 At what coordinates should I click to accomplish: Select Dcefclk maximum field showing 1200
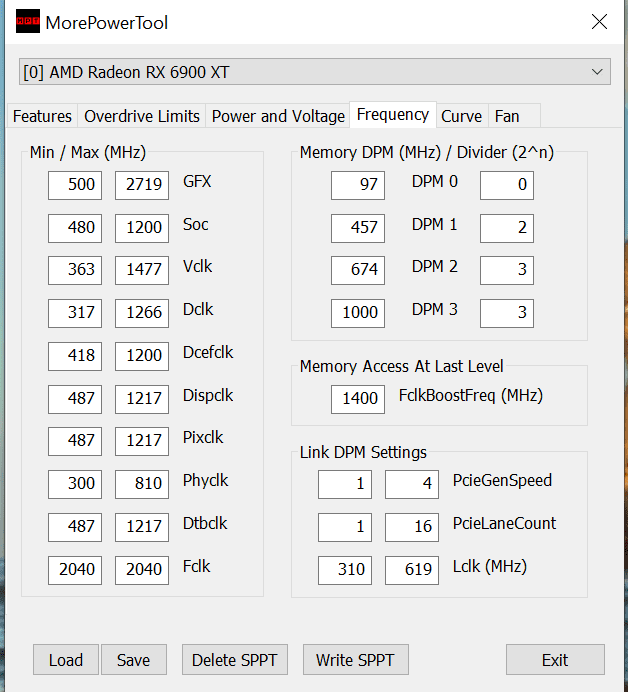point(142,356)
